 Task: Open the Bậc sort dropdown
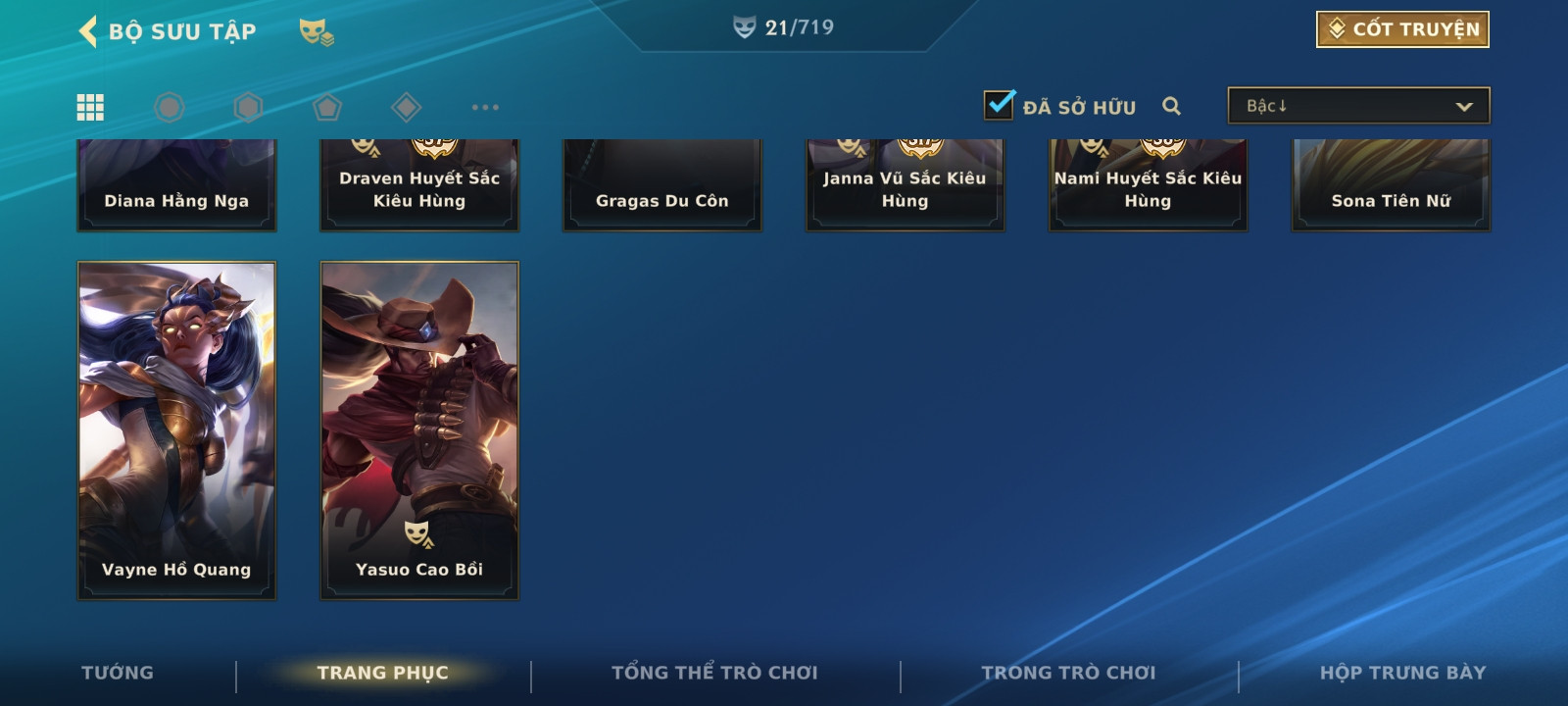pyautogui.click(x=1358, y=106)
